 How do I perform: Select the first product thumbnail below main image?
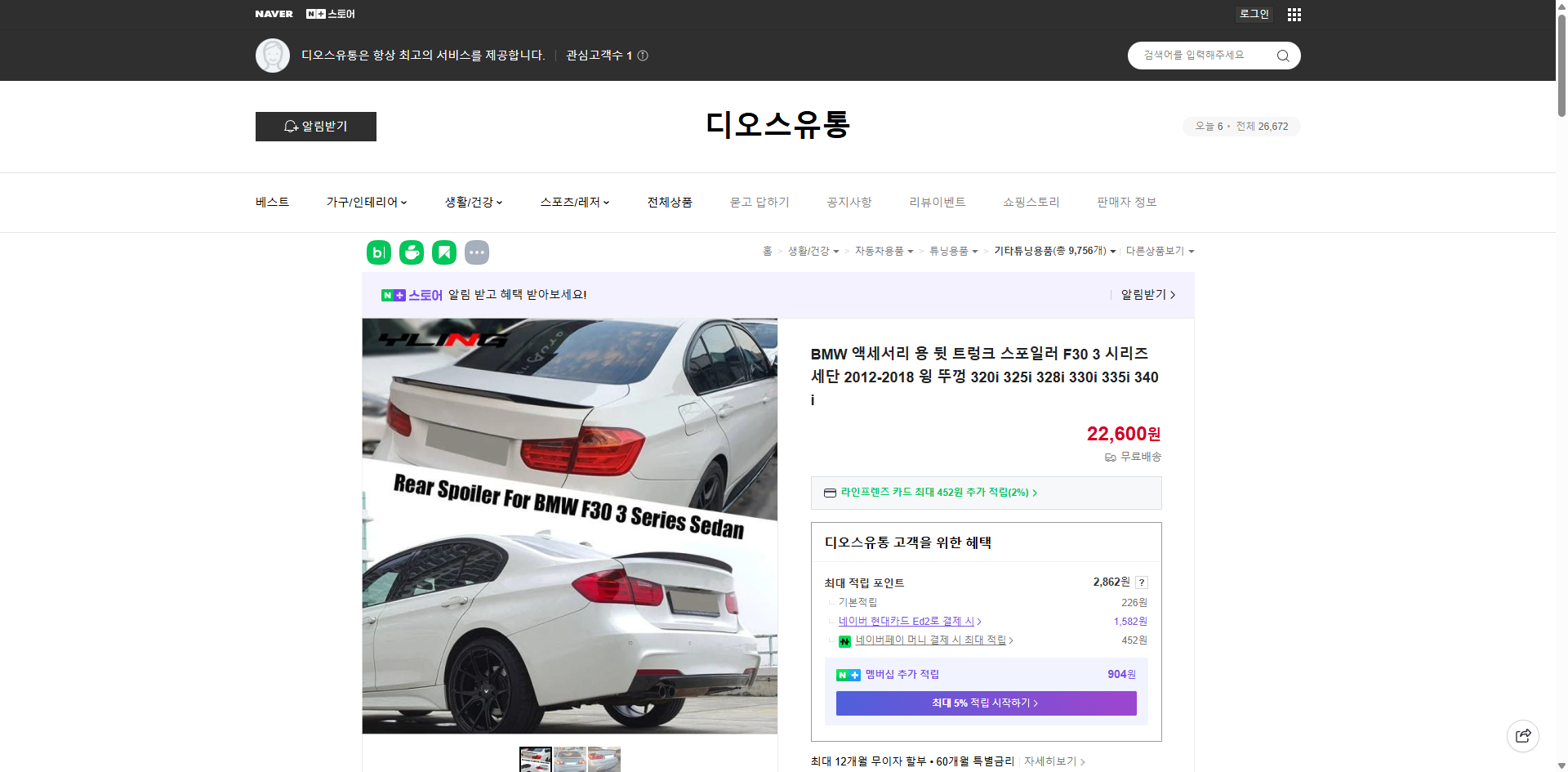(536, 760)
